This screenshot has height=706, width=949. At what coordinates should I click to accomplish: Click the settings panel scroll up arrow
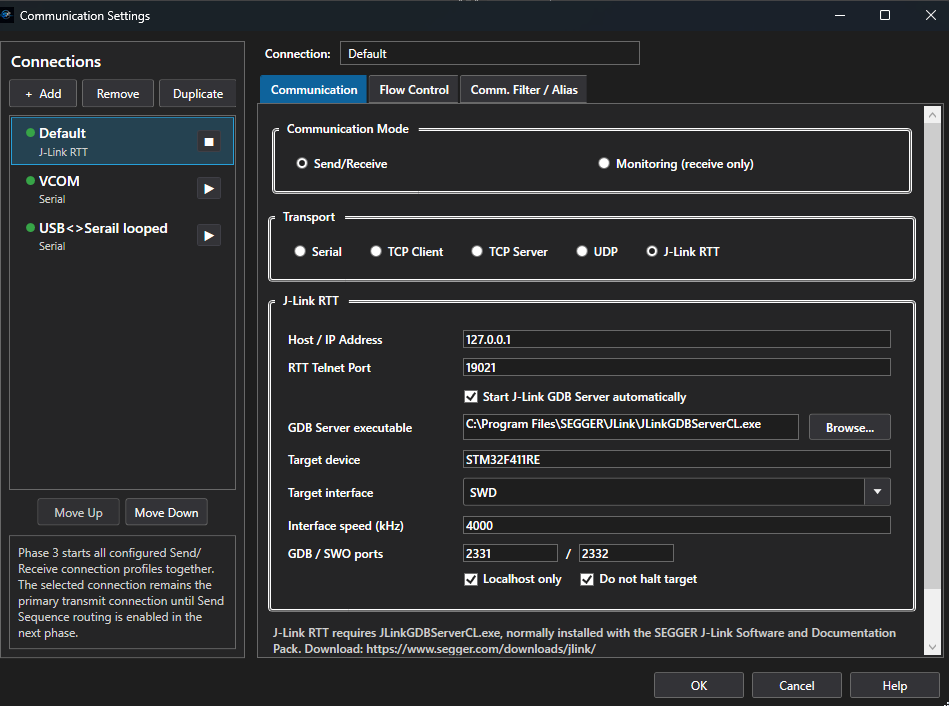click(x=932, y=114)
